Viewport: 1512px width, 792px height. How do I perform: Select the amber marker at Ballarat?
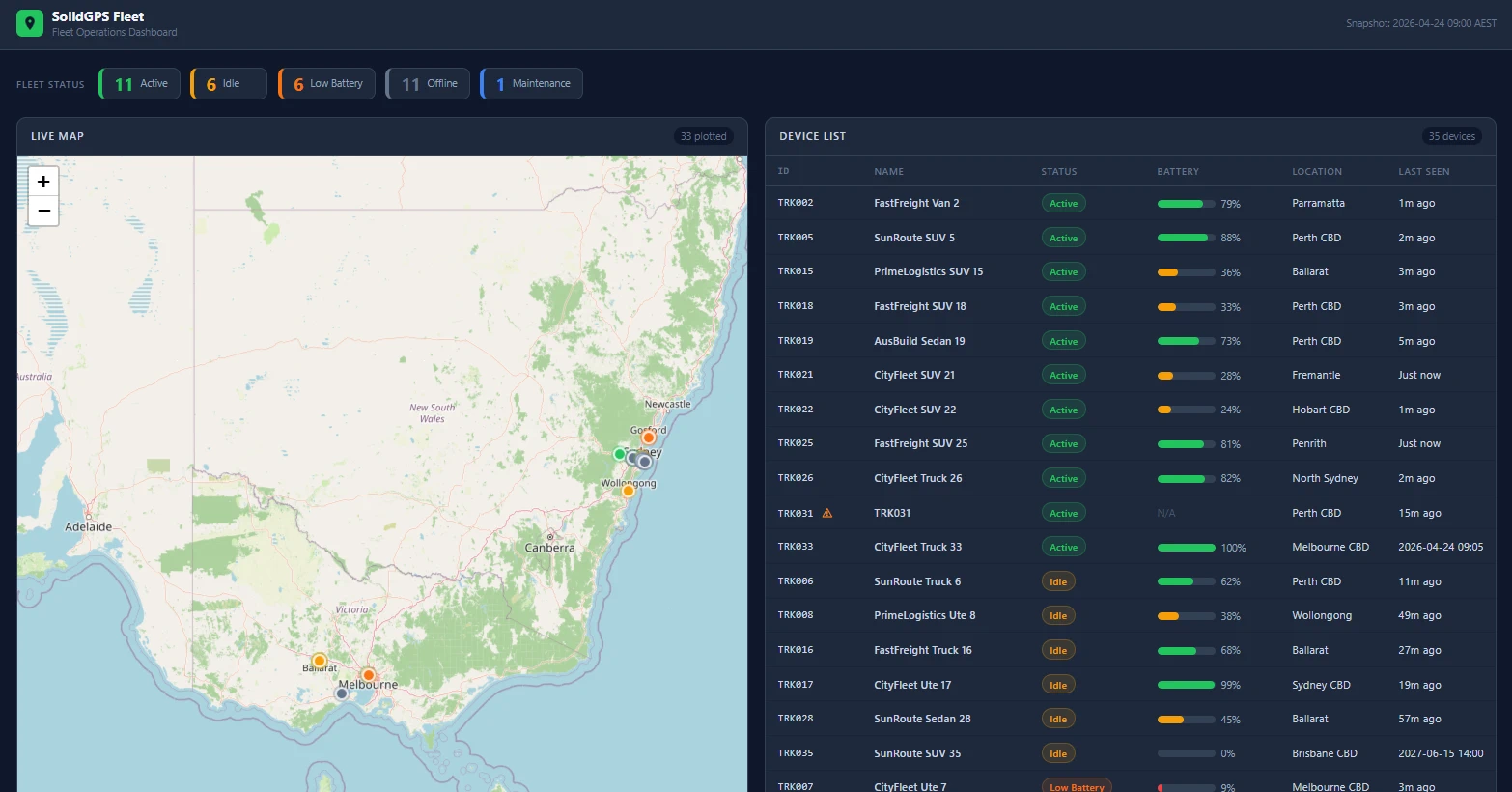coord(320,661)
